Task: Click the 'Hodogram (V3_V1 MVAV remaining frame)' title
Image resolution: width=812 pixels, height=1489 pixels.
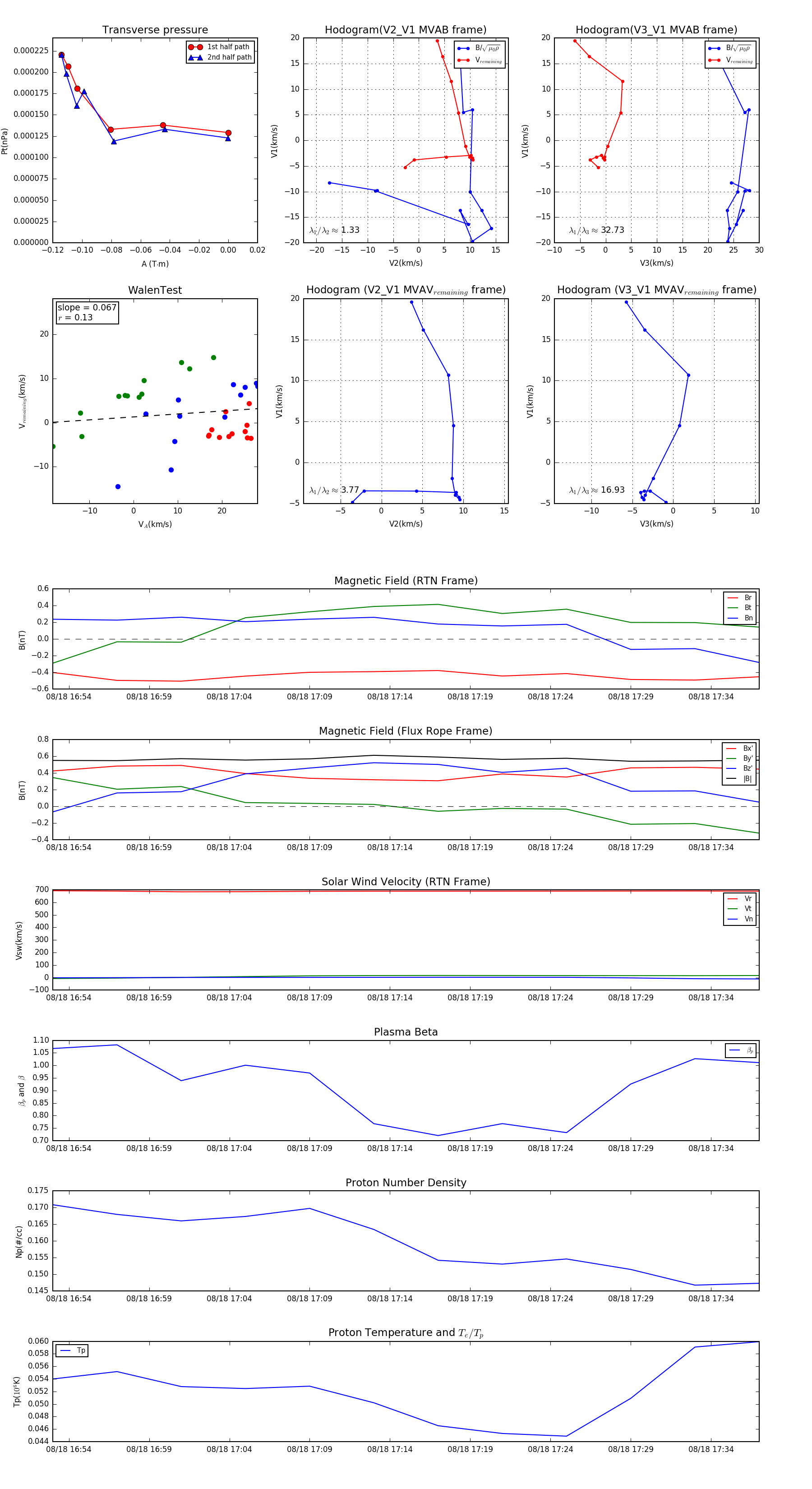Action: click(656, 290)
